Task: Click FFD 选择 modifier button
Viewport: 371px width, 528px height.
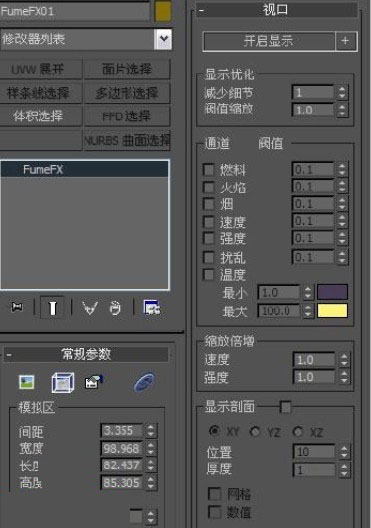Action: [127, 116]
